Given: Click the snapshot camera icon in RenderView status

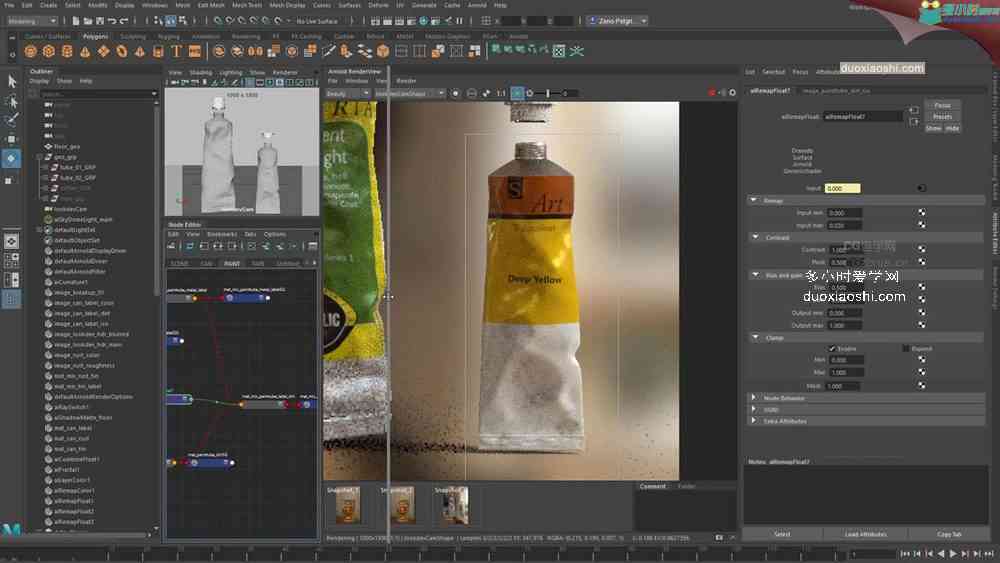Looking at the screenshot, I should pos(719,538).
